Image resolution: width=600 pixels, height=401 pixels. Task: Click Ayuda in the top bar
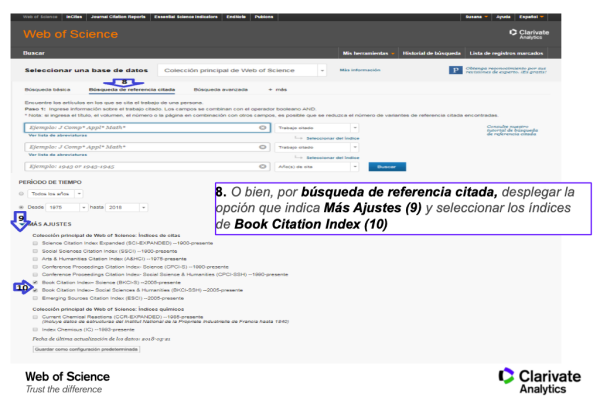click(x=503, y=17)
